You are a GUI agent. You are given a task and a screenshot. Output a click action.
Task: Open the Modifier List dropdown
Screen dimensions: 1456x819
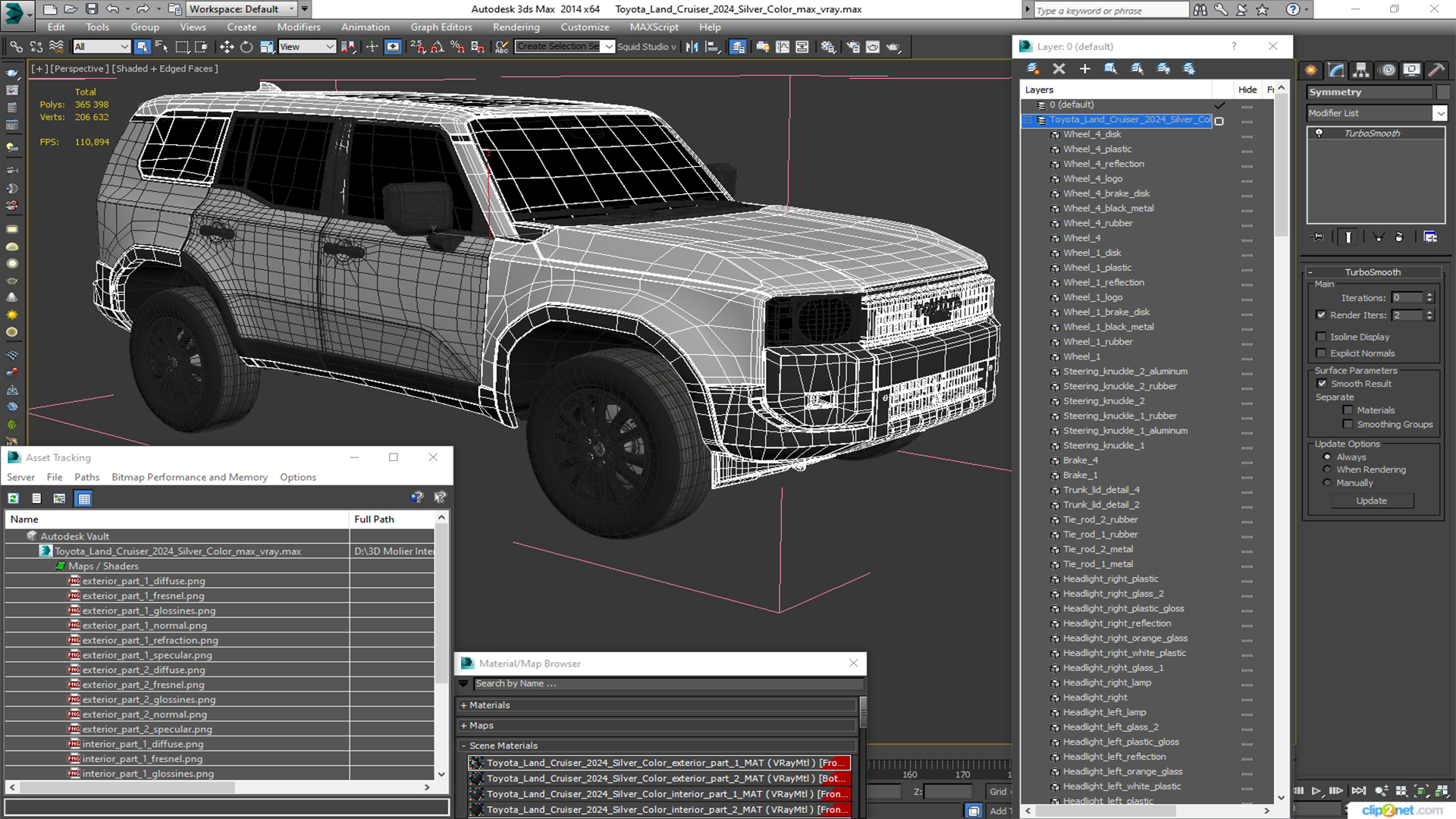click(1376, 113)
